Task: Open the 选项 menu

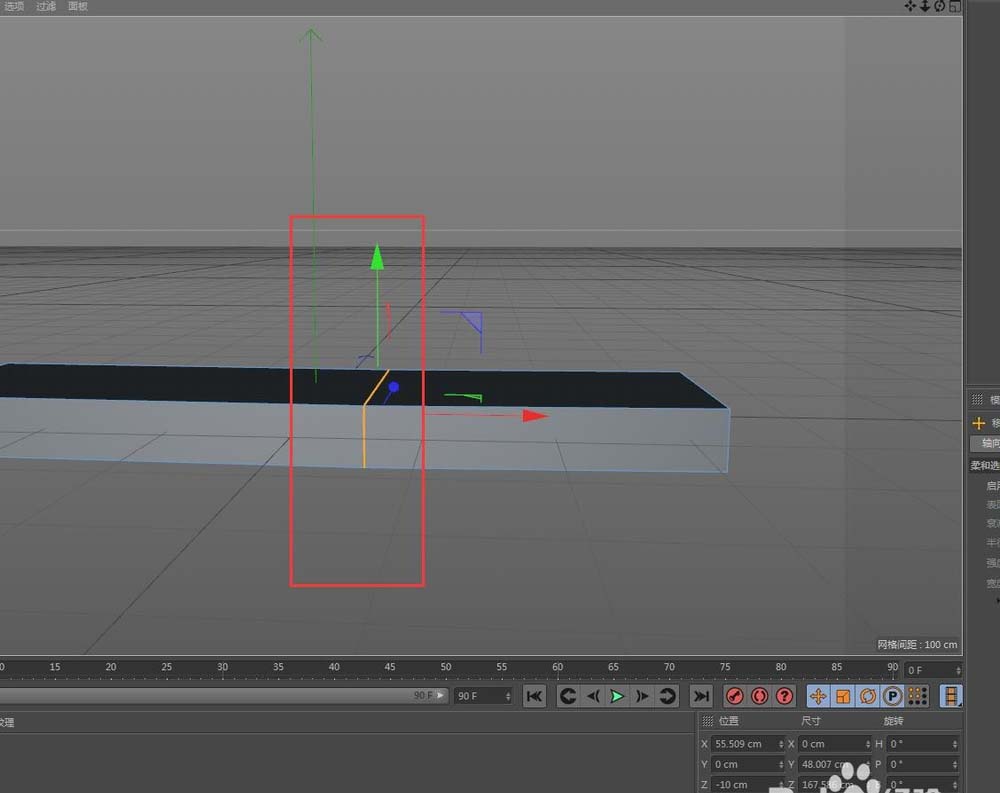Action: (13, 6)
